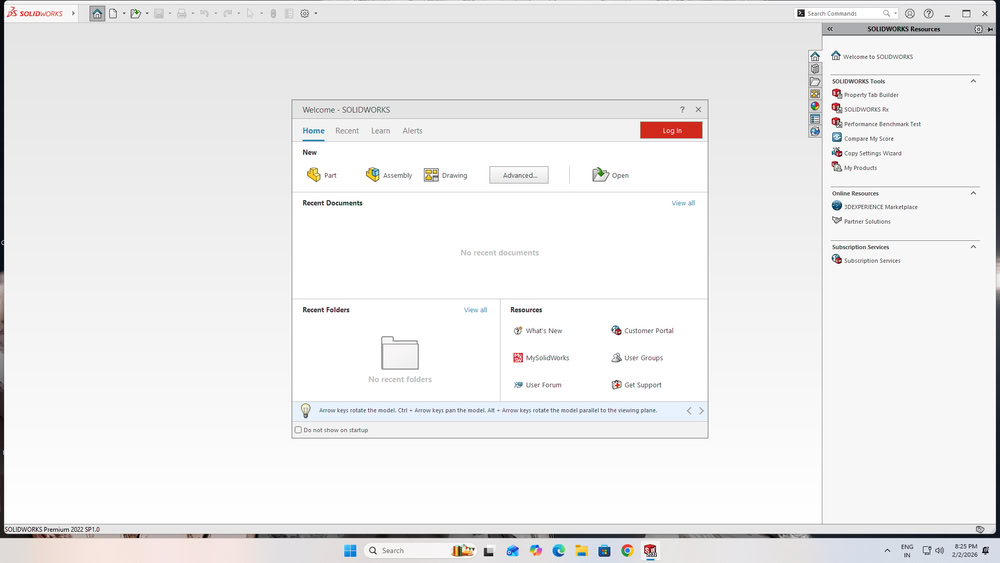Click the Design Library task pane icon
Viewport: 1000px width, 563px height.
[814, 69]
